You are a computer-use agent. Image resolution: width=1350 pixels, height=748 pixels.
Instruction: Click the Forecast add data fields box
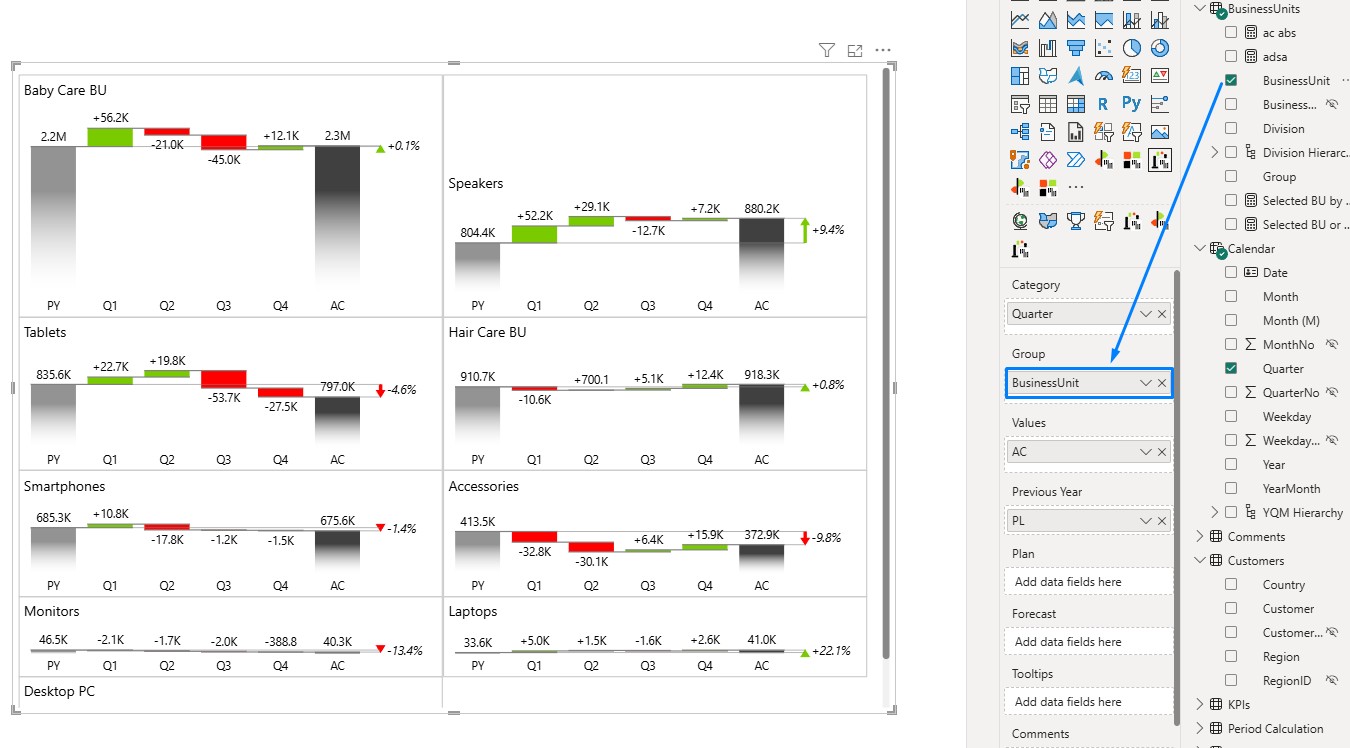click(1088, 642)
